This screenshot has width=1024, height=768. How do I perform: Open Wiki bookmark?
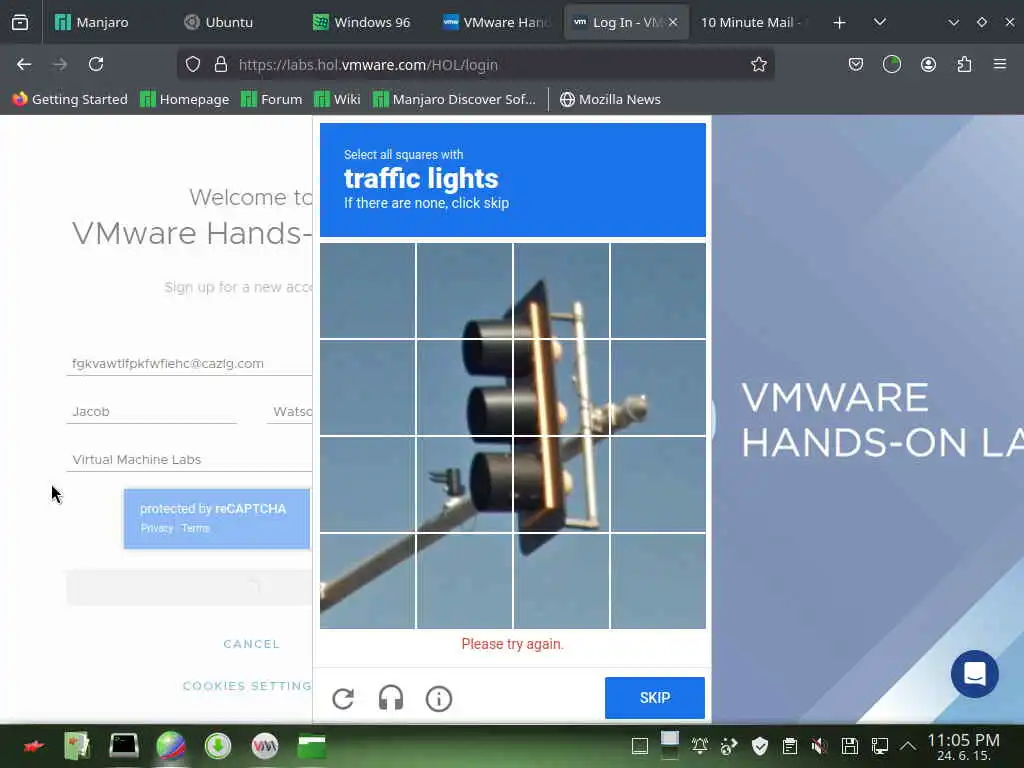(337, 99)
